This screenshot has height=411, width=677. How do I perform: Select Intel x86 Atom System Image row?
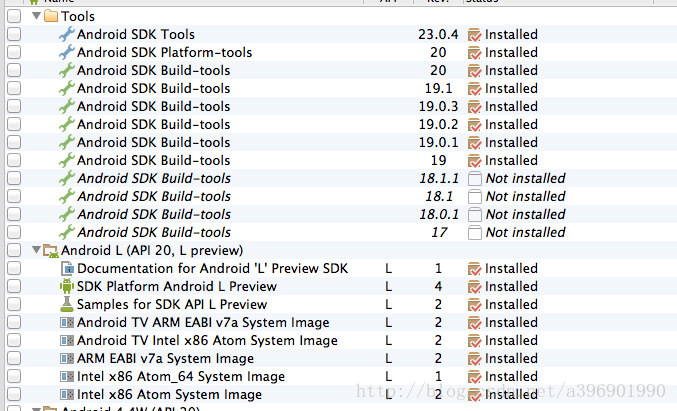341,395
